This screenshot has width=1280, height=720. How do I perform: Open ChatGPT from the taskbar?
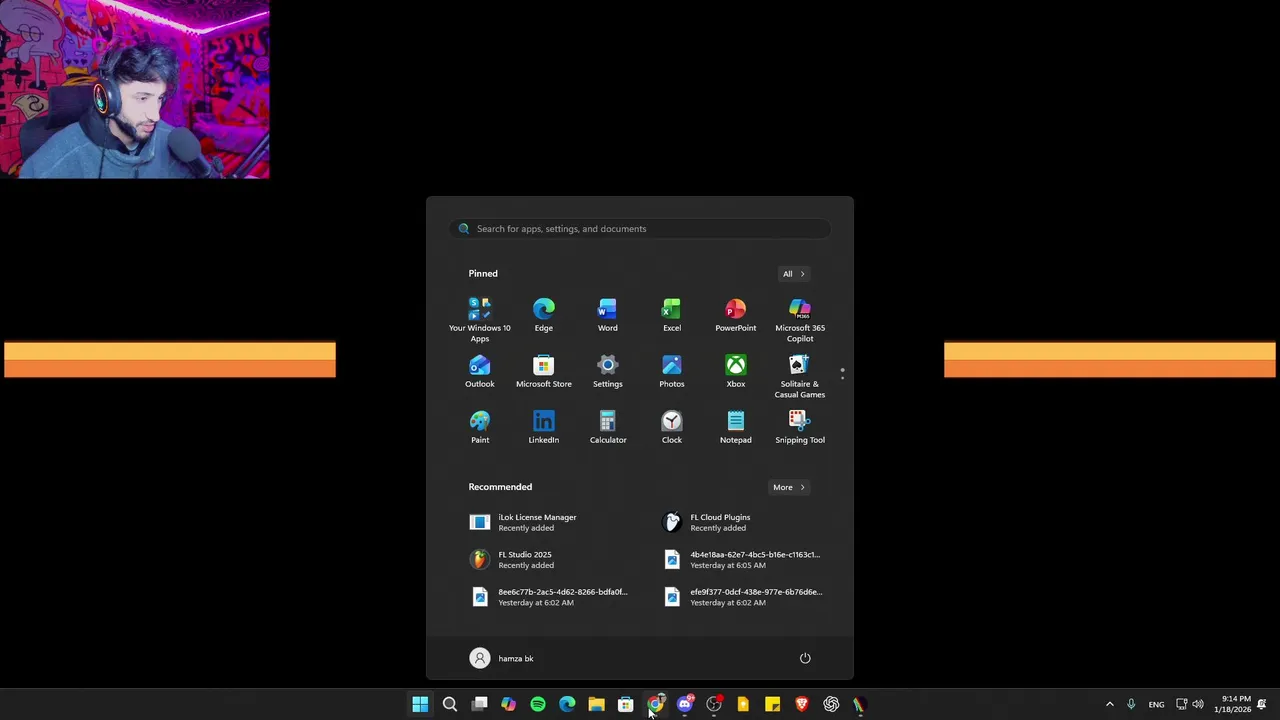point(831,704)
